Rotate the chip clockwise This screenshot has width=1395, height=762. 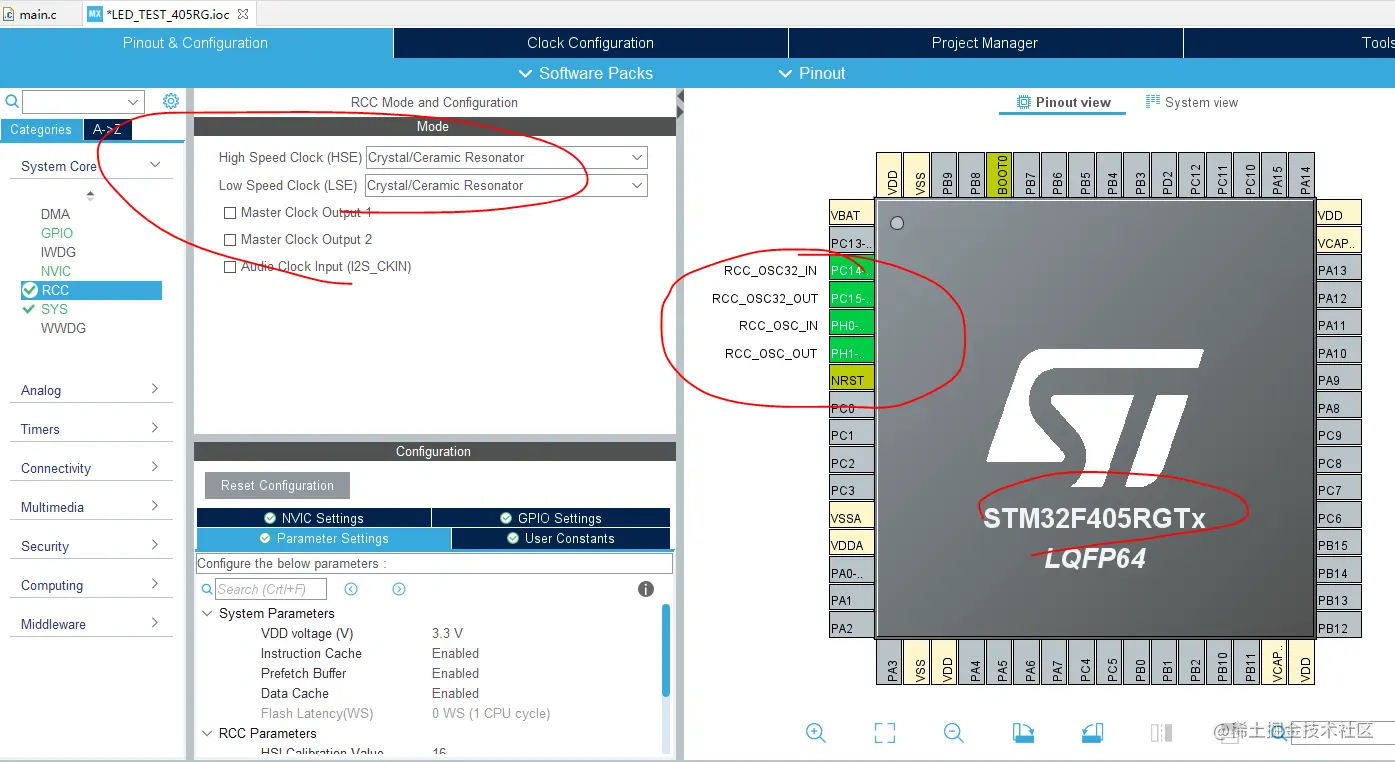tap(1023, 733)
